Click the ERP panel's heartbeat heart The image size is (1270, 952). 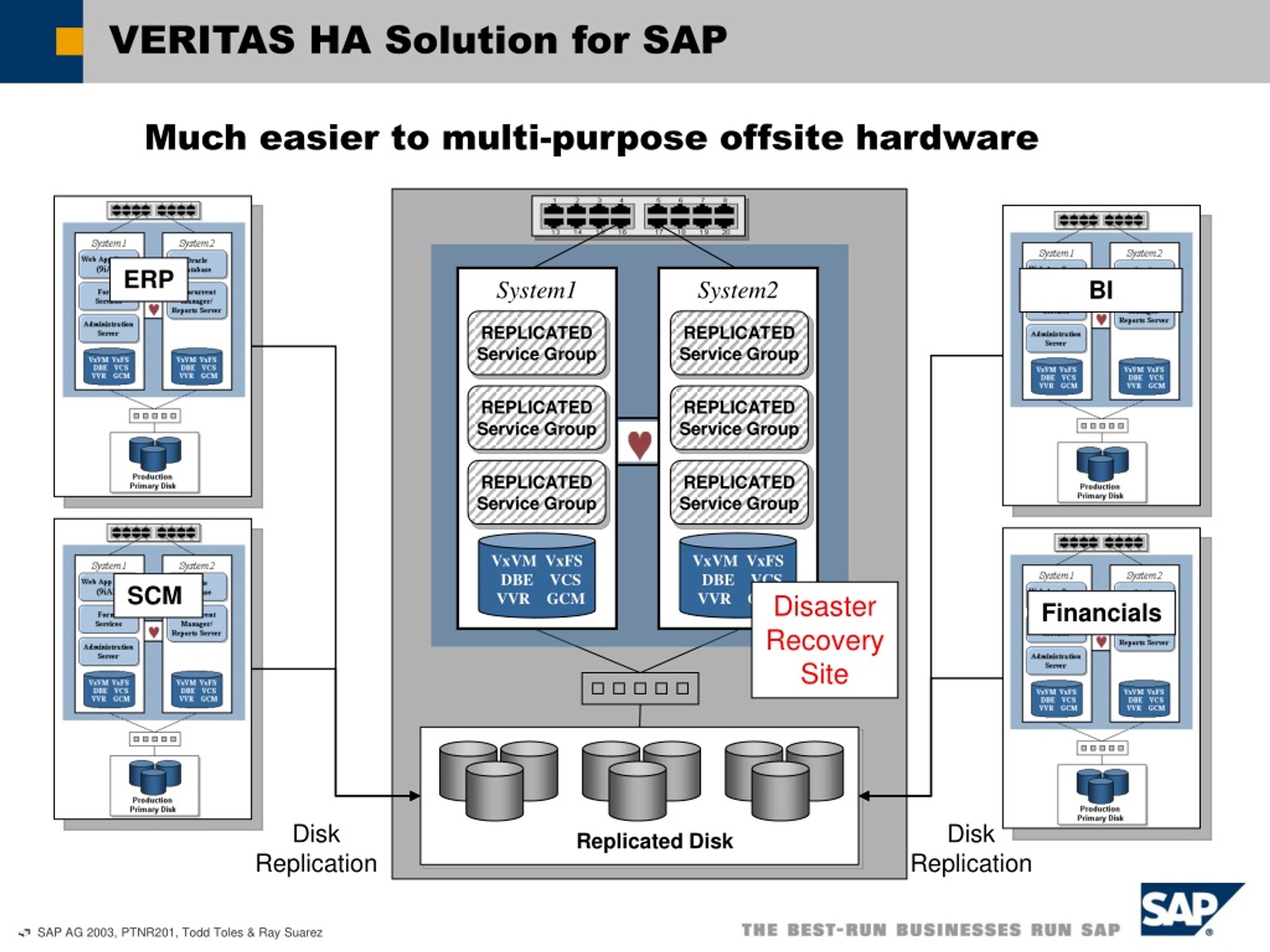click(154, 309)
